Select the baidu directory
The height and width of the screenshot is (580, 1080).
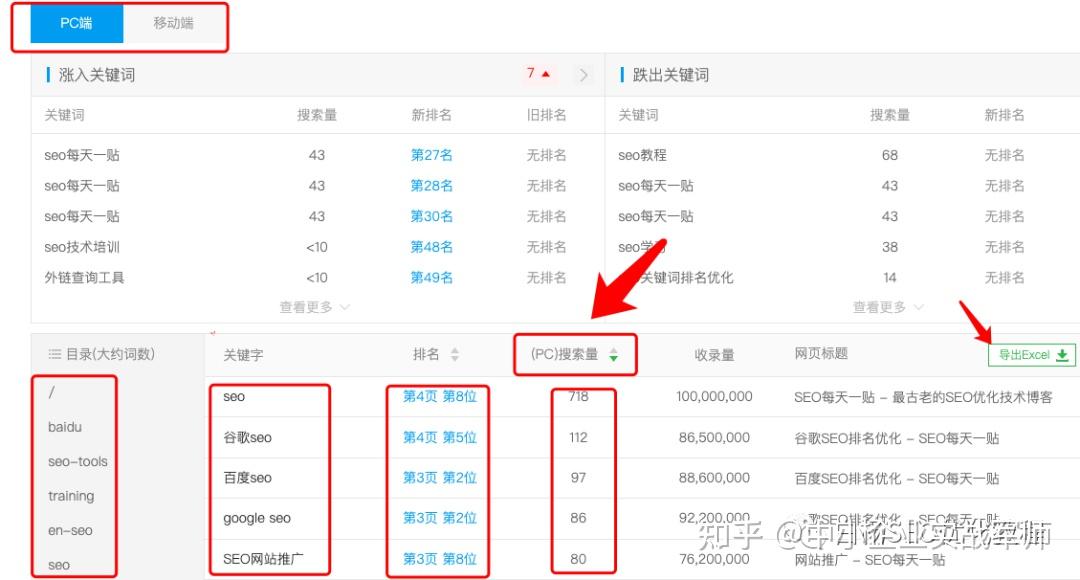65,427
